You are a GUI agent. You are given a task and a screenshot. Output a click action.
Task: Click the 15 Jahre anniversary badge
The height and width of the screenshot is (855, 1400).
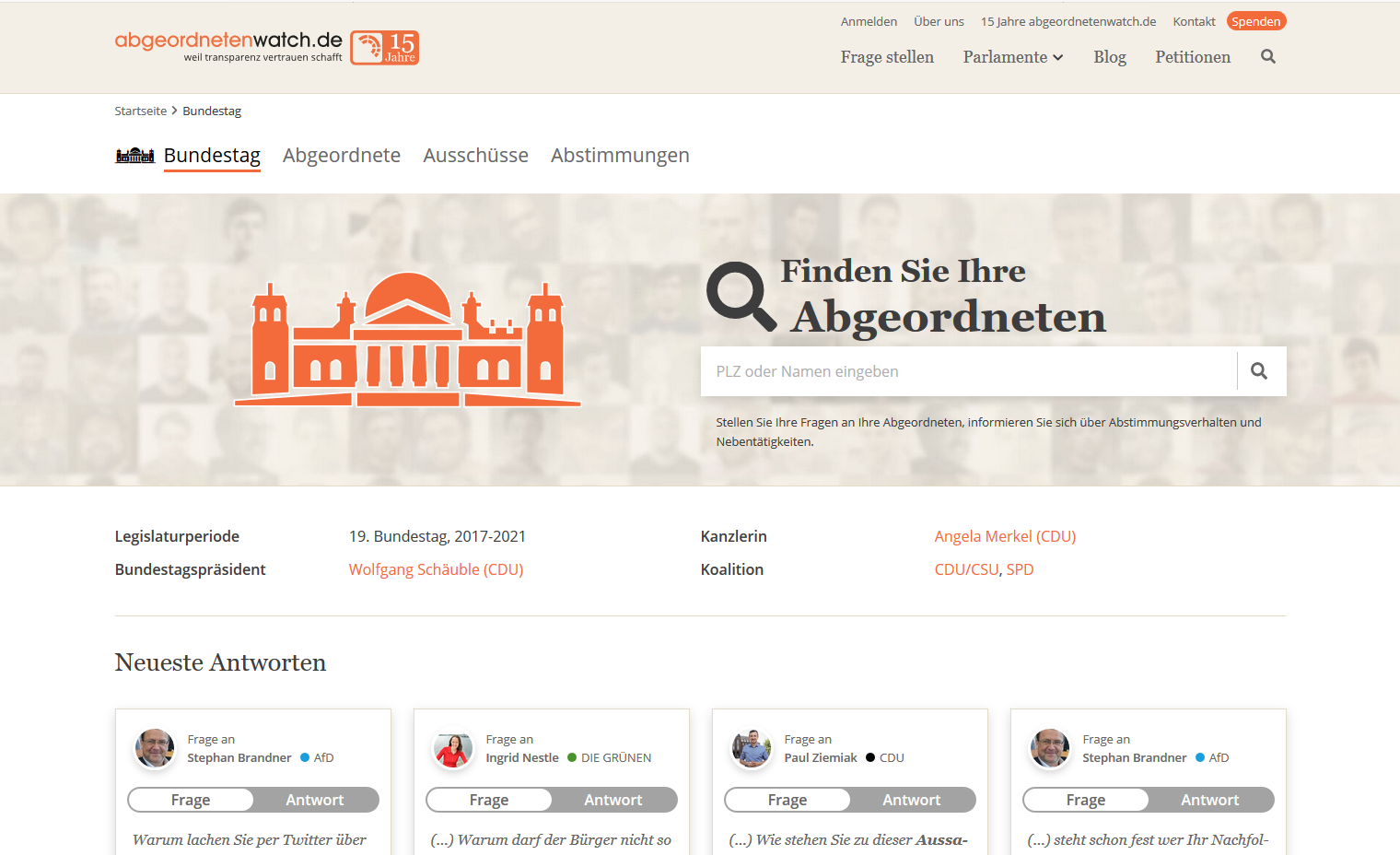coord(385,48)
